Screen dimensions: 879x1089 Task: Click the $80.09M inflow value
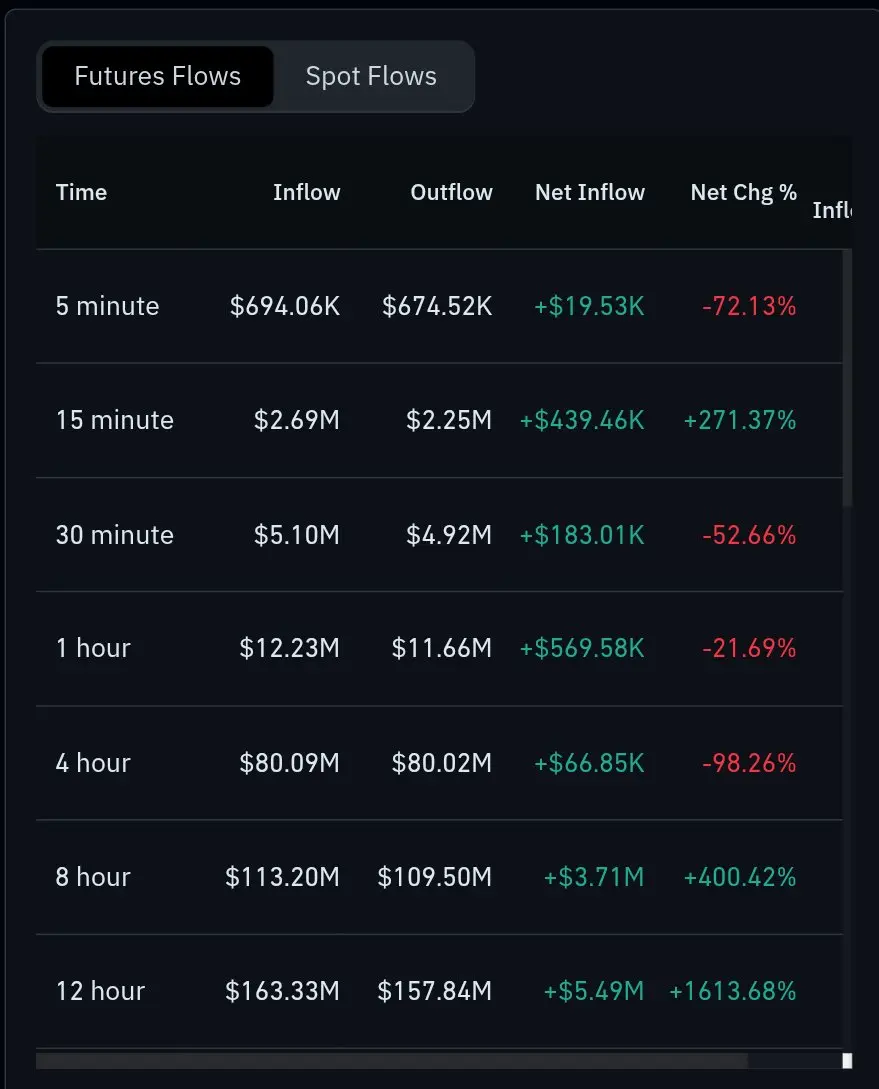coord(290,763)
